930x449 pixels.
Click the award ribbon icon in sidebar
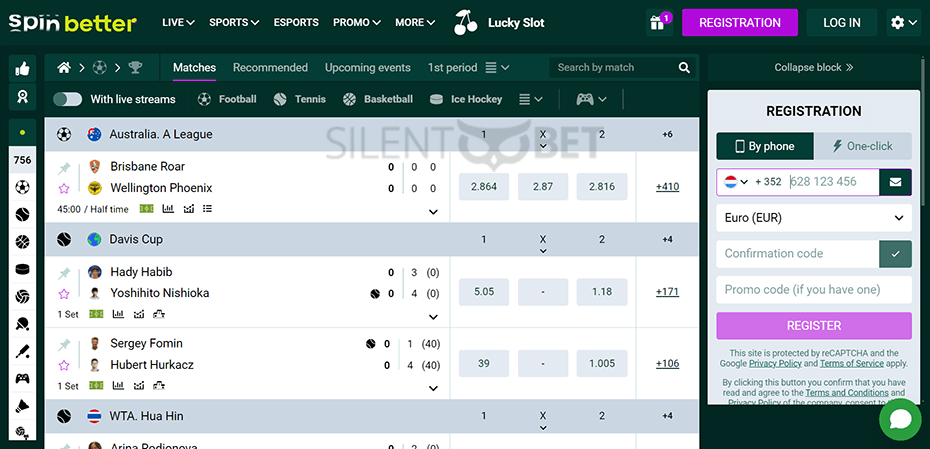[23, 97]
